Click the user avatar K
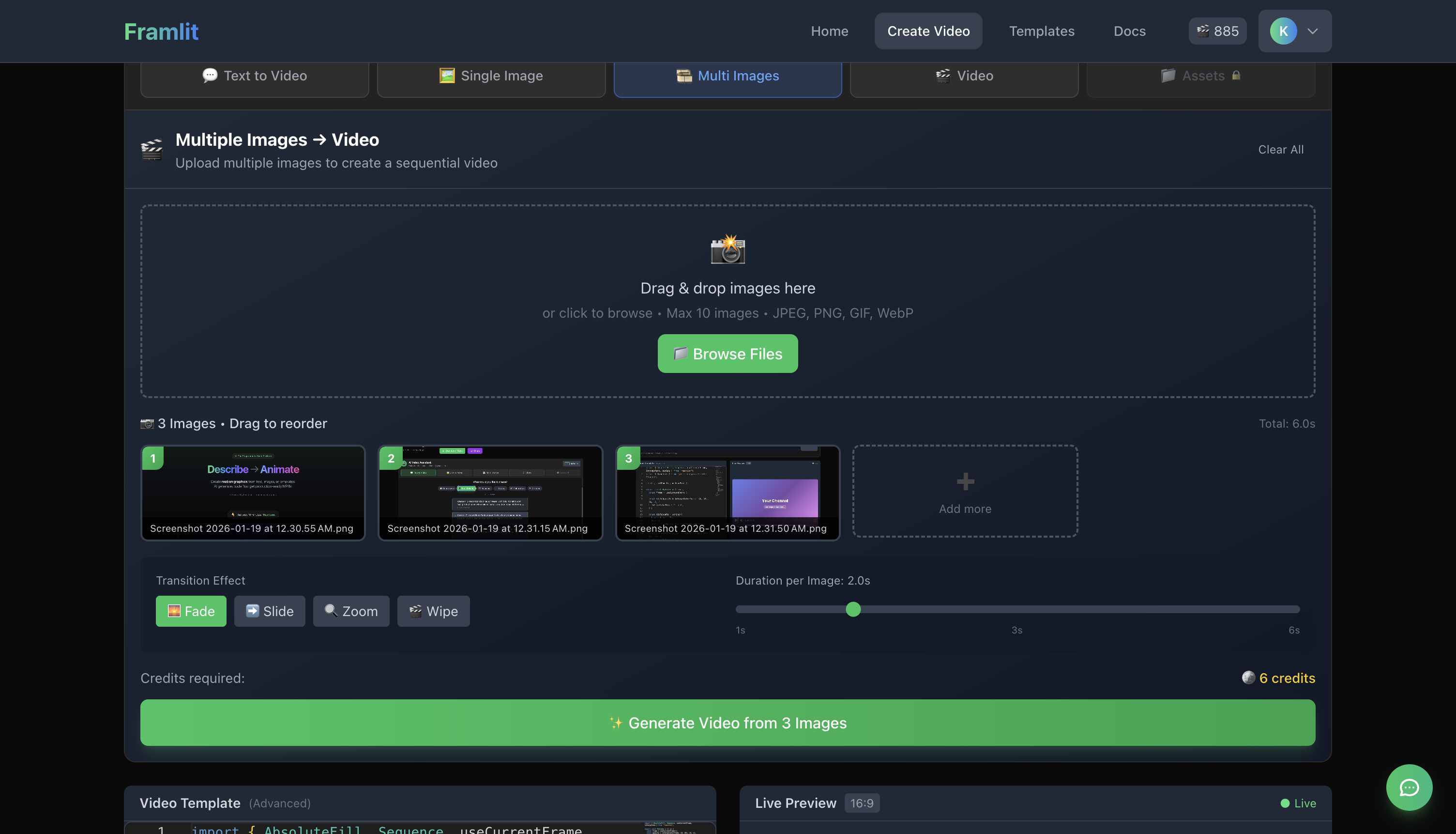 tap(1283, 31)
